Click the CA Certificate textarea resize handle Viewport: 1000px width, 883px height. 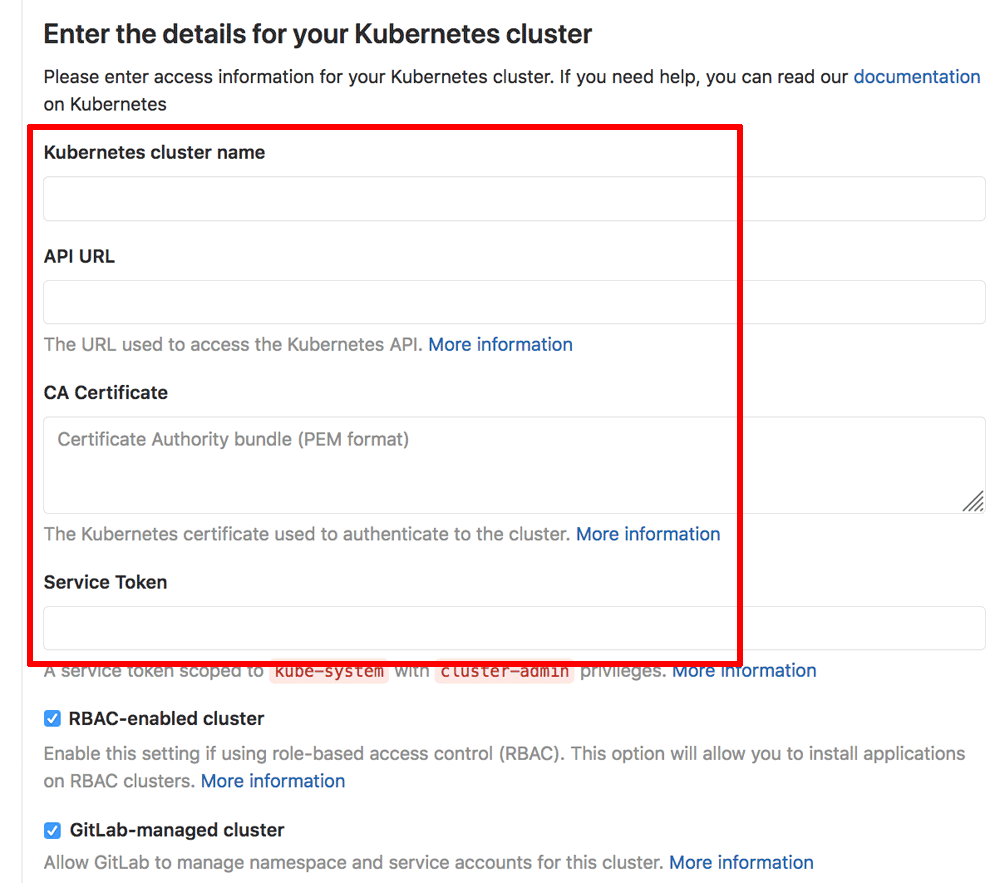click(x=973, y=502)
